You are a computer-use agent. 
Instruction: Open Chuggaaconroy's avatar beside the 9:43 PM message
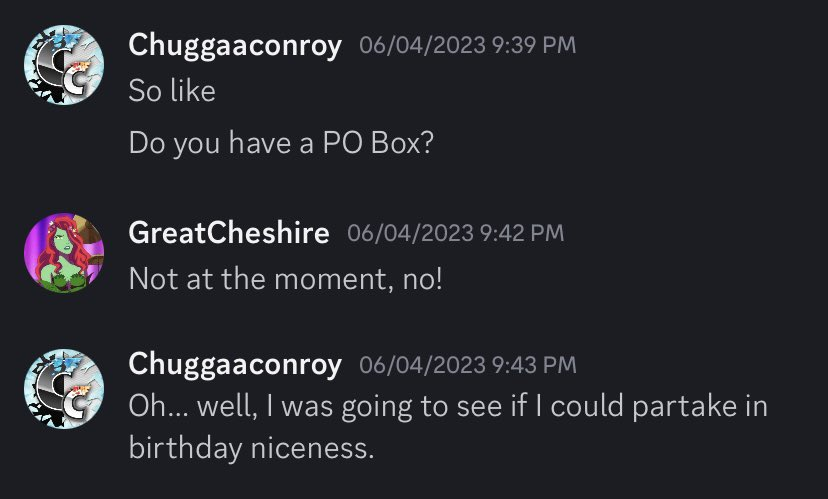(x=64, y=389)
